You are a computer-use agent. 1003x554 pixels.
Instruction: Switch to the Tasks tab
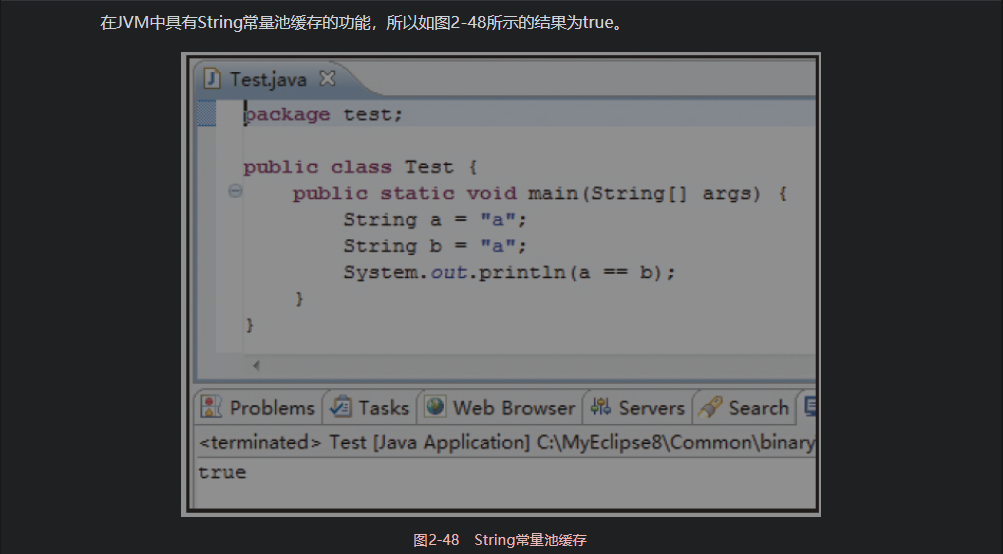click(370, 408)
